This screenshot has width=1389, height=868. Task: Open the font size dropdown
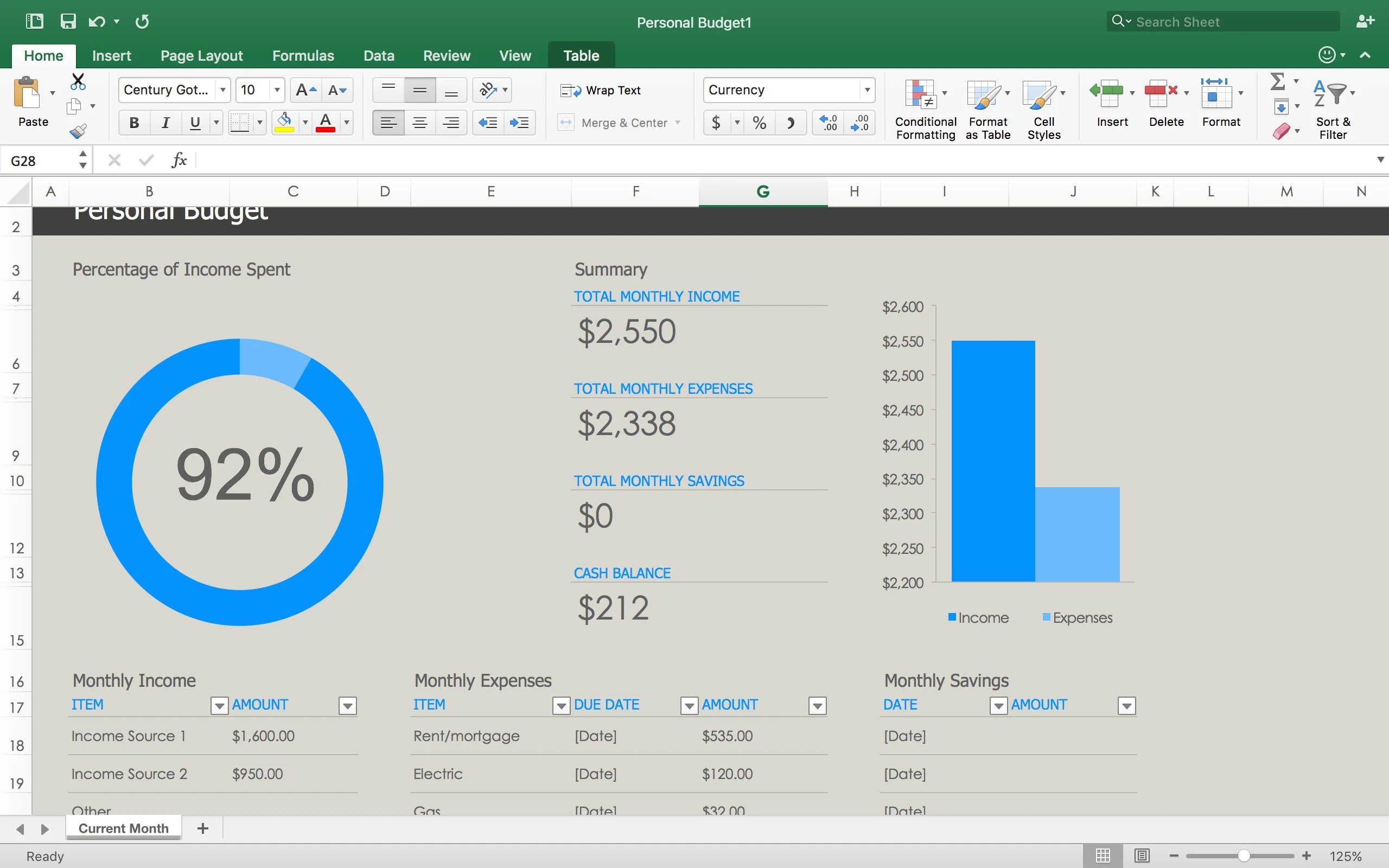point(277,90)
